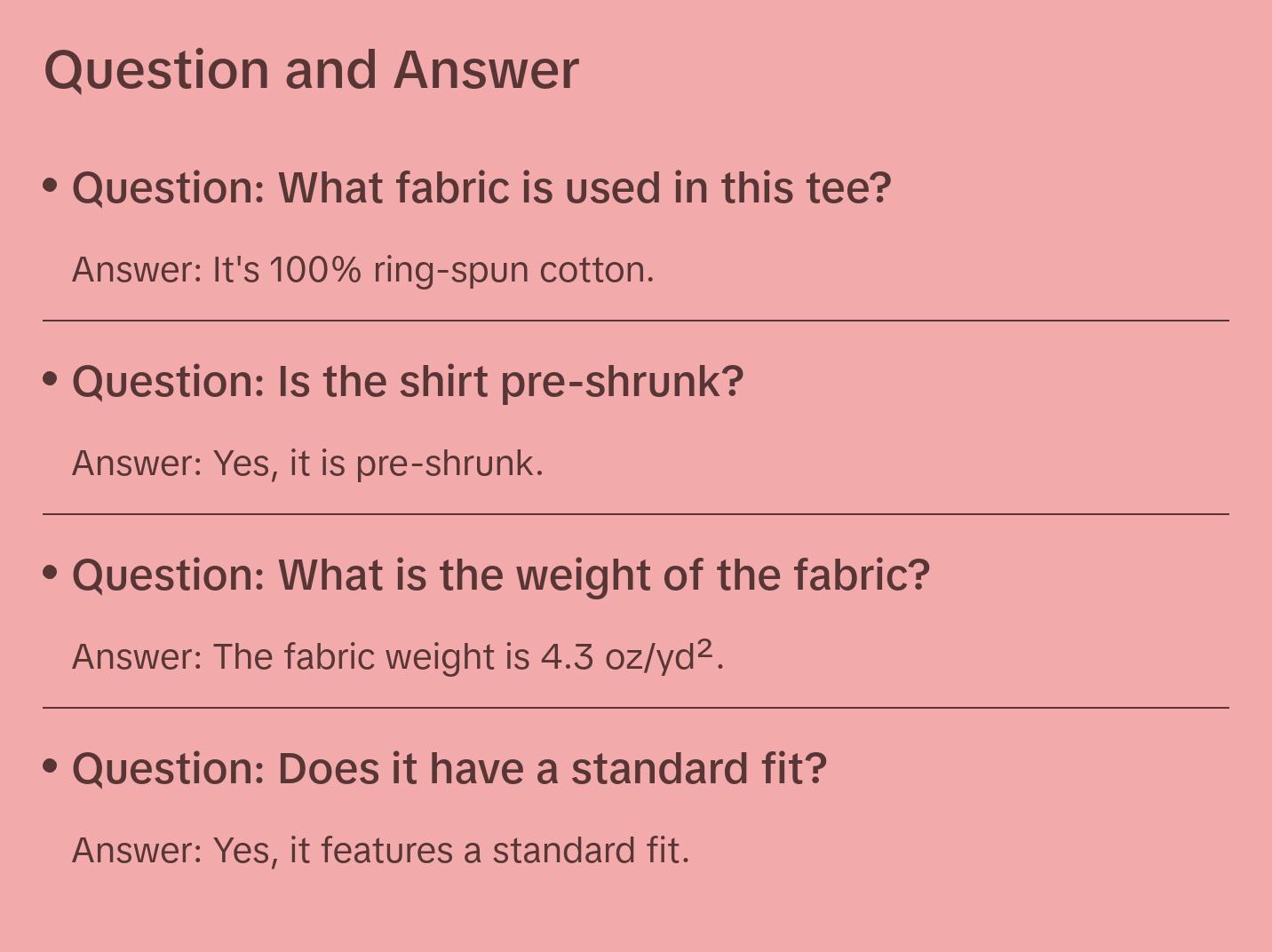This screenshot has width=1272, height=952.
Task: Click the '100%' text in the first answer
Action: [x=315, y=270]
